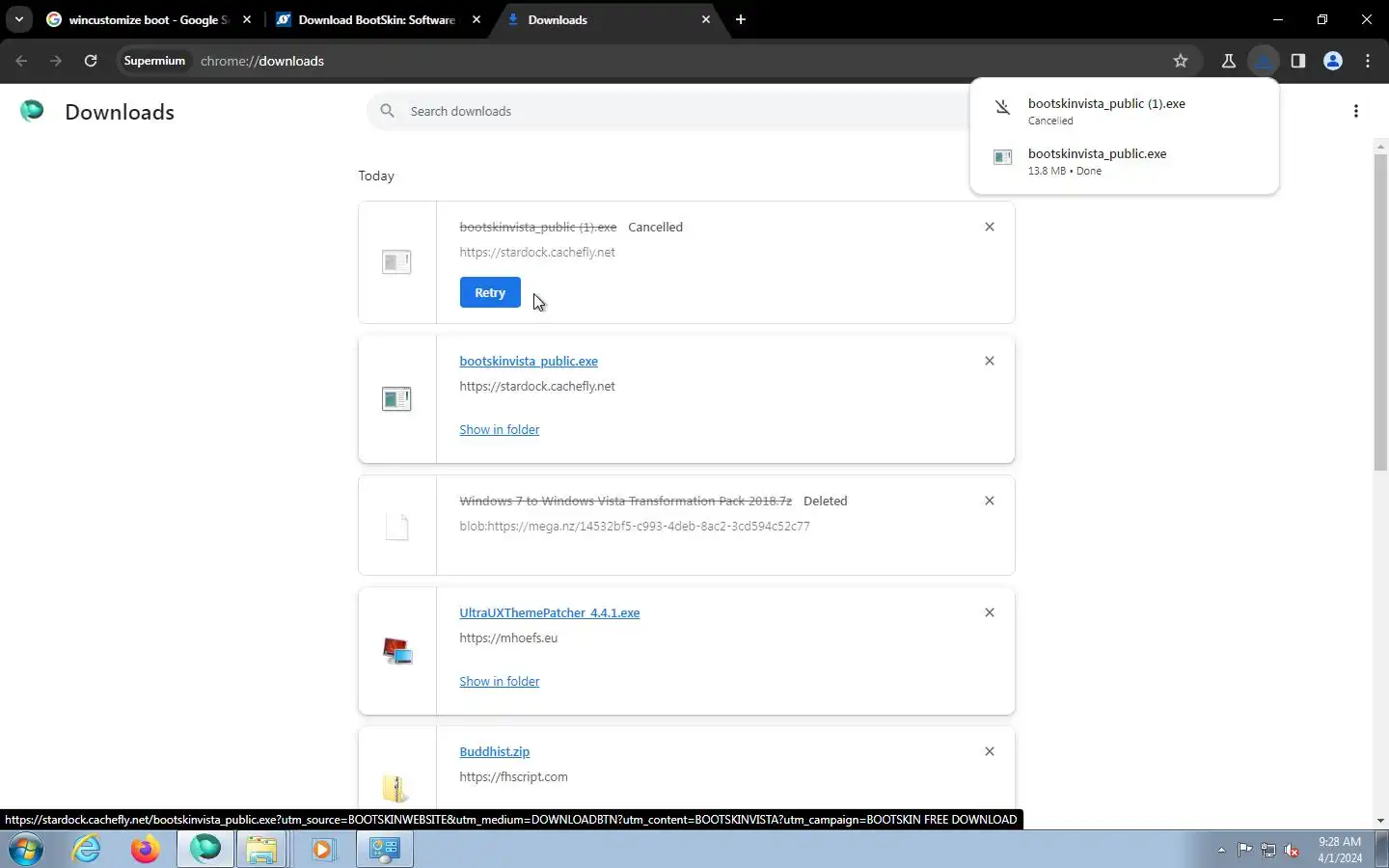1389x868 pixels.
Task: Click the scrollbar up arrow
Action: point(1380,146)
